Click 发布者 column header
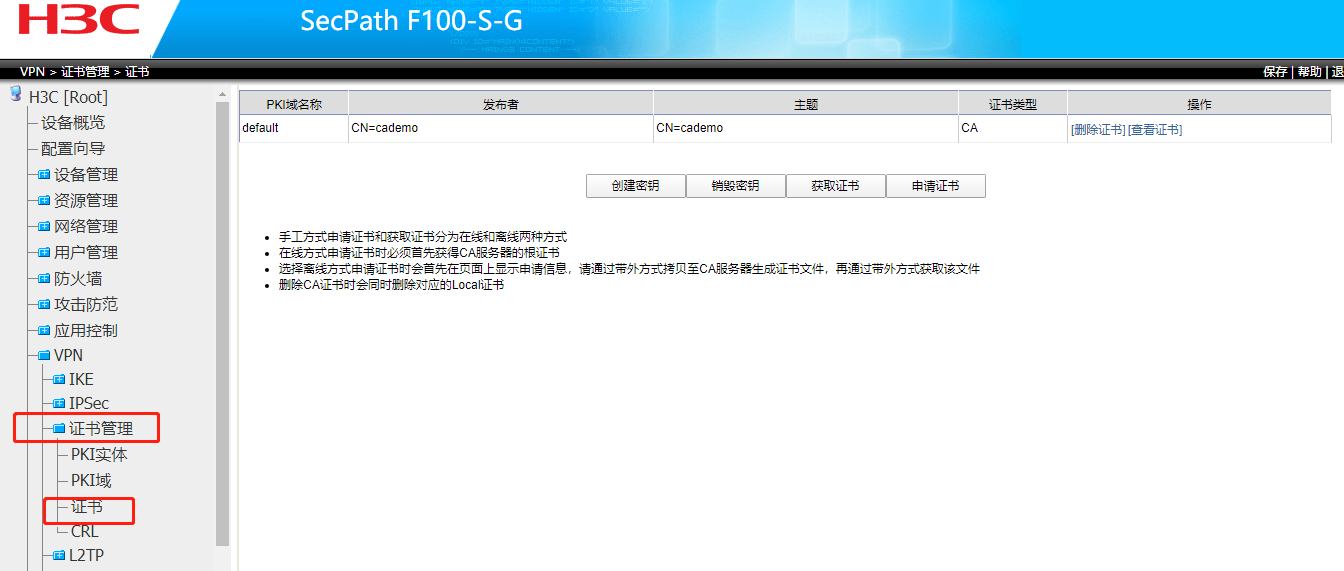Viewport: 1344px width, 571px height. pyautogui.click(x=501, y=104)
